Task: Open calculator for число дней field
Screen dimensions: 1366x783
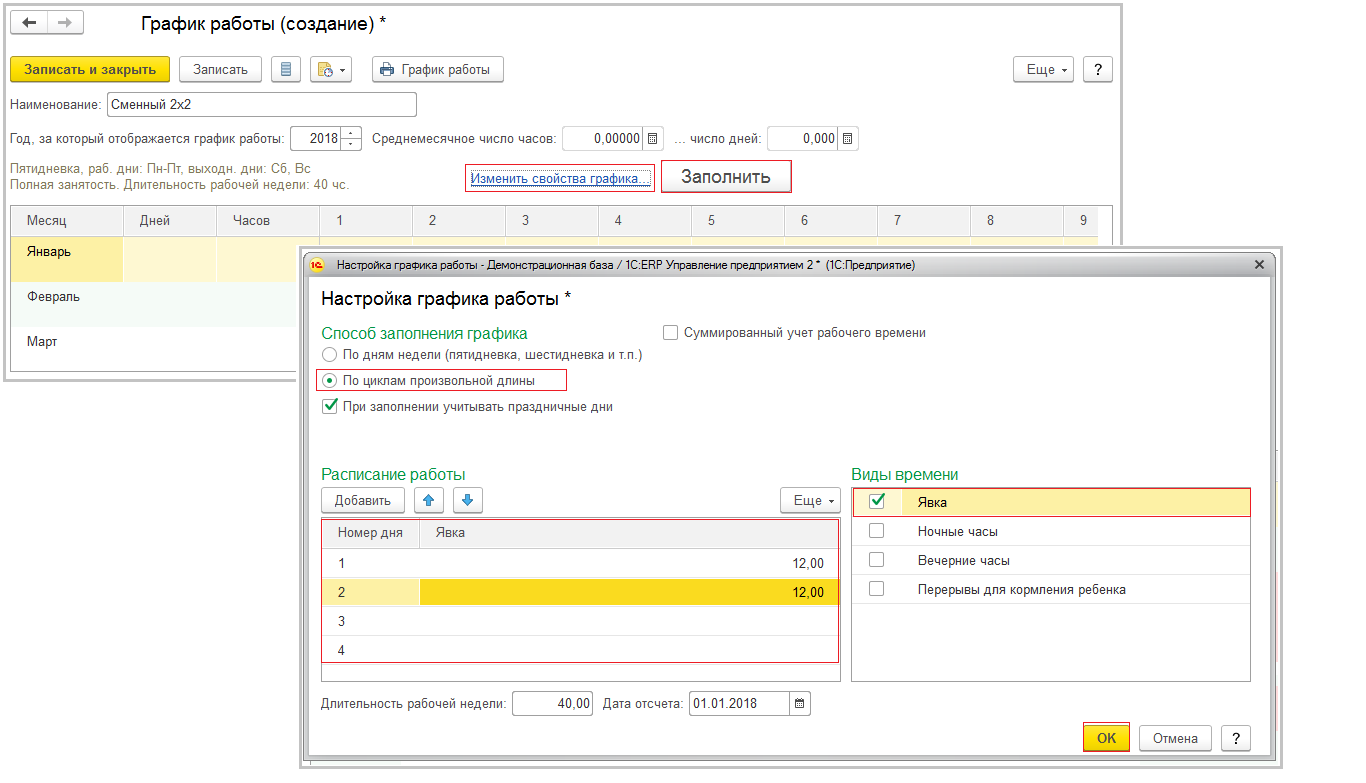Action: 848,138
